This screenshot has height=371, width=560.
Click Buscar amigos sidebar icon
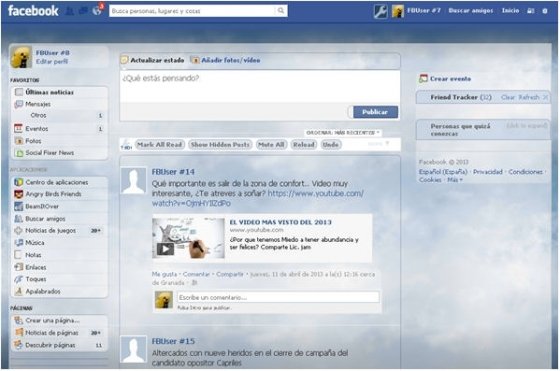(18, 219)
